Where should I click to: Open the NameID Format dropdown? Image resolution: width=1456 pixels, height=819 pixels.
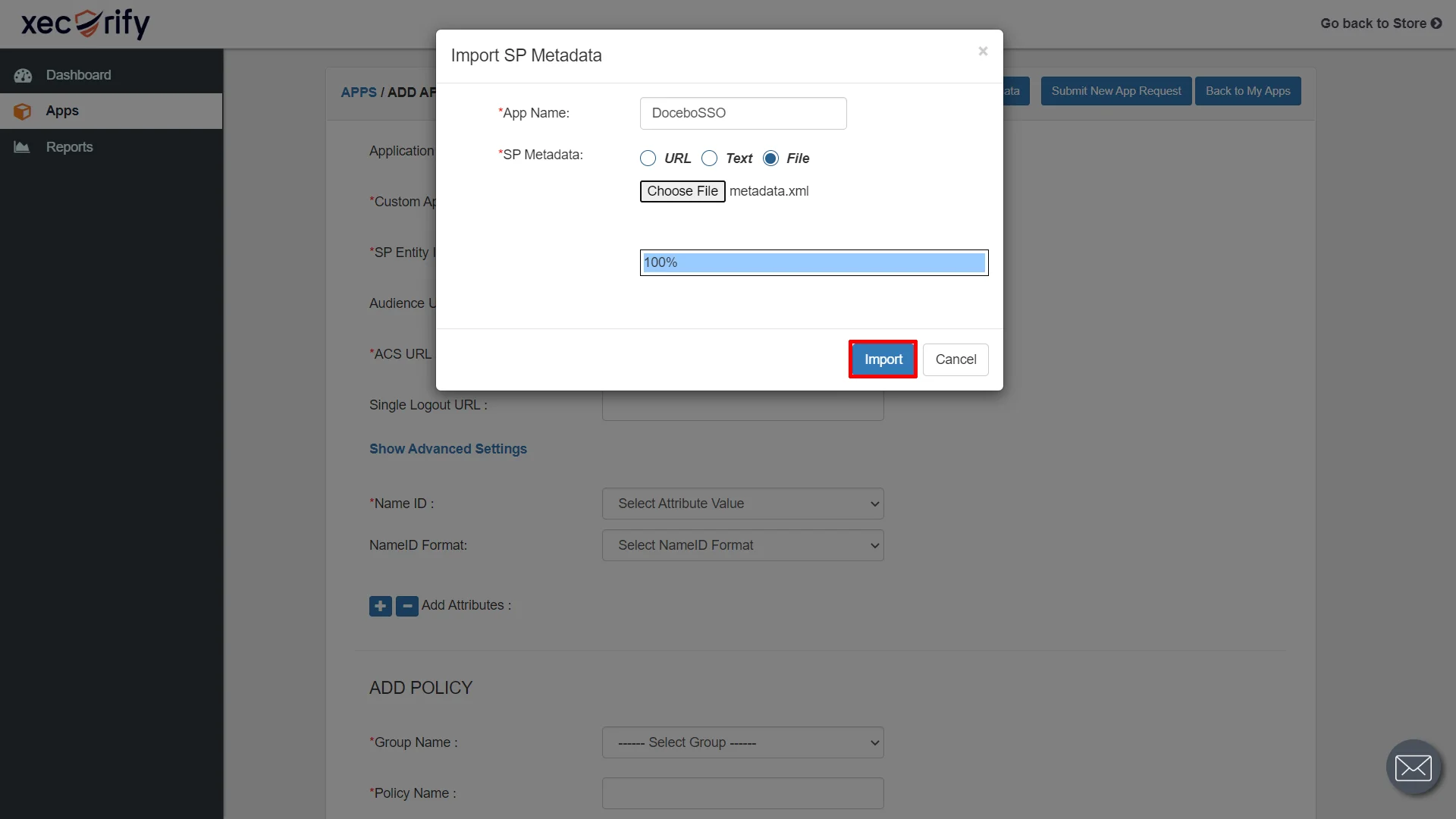[742, 545]
